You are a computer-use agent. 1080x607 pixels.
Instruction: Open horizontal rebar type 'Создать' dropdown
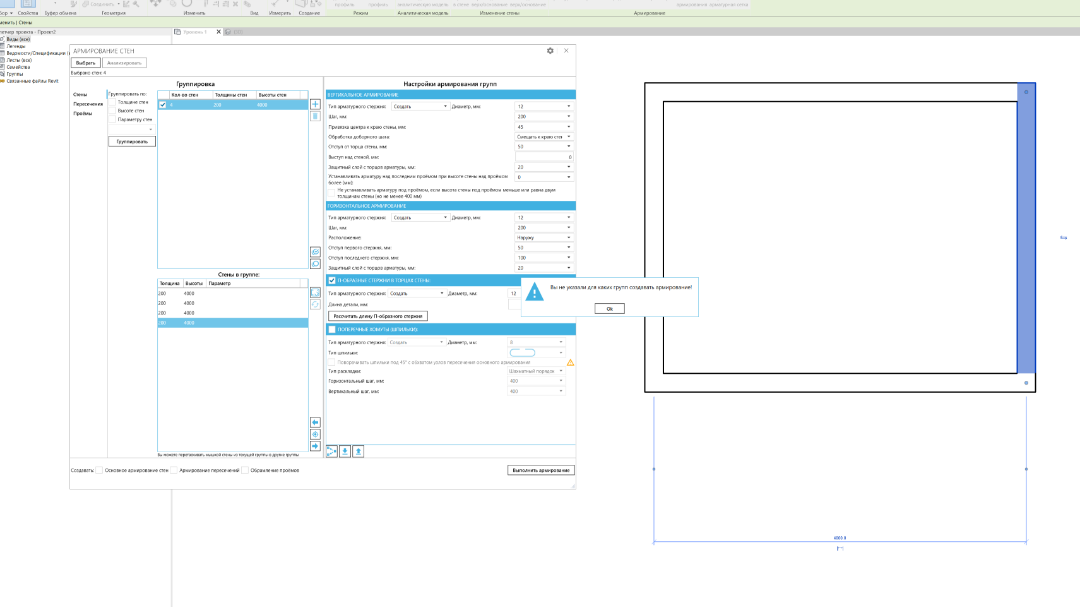click(420, 218)
